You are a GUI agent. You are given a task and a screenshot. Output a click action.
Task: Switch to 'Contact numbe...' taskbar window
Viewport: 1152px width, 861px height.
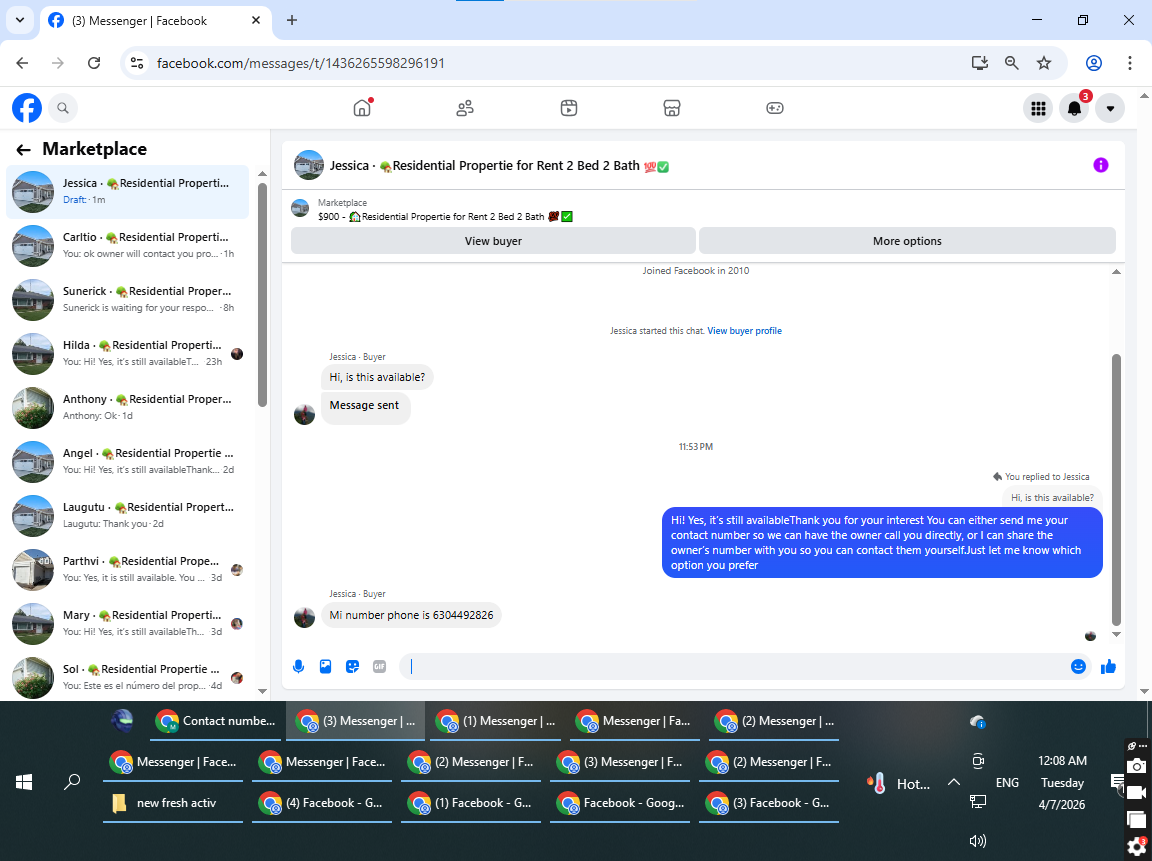tap(216, 721)
